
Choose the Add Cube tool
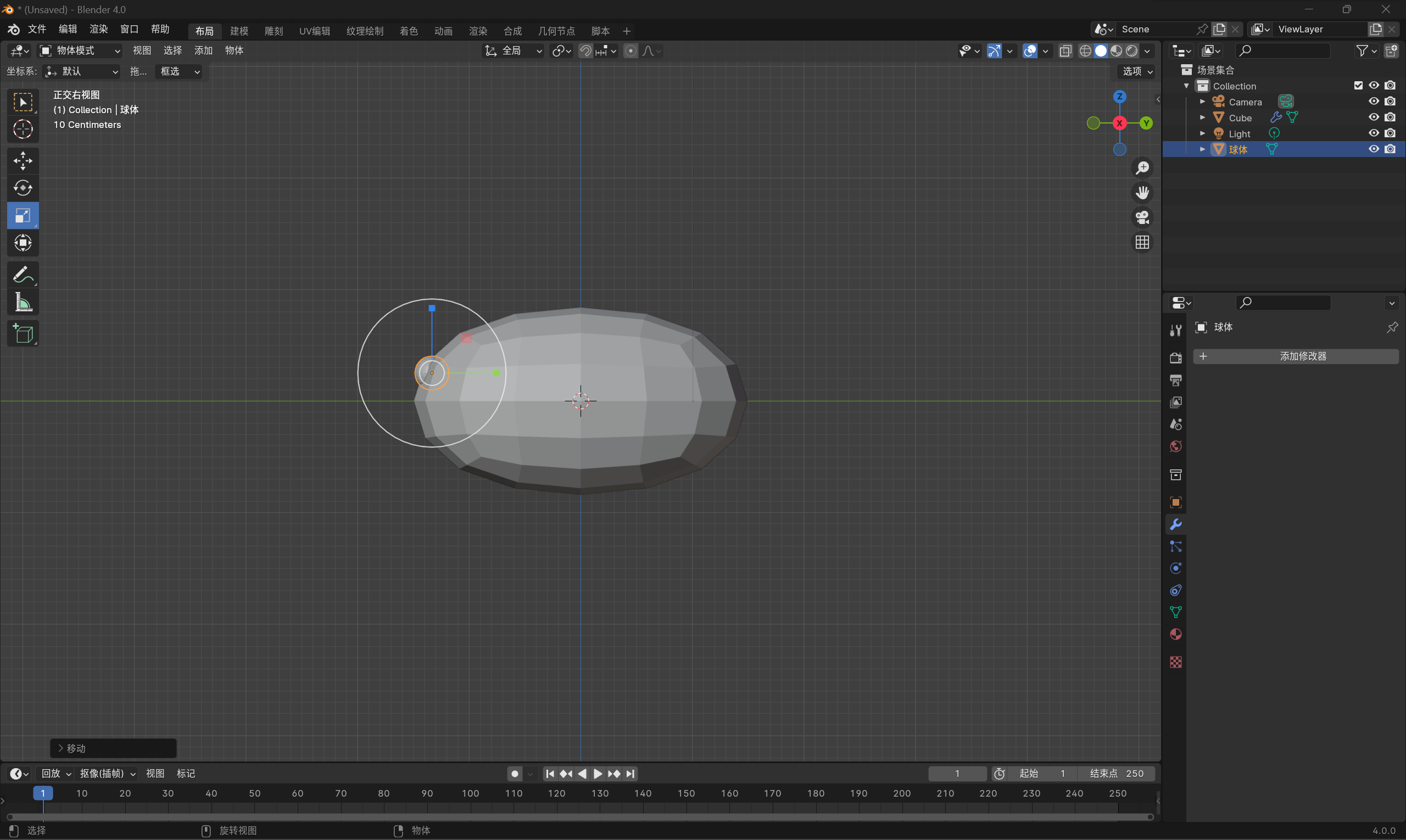tap(23, 334)
